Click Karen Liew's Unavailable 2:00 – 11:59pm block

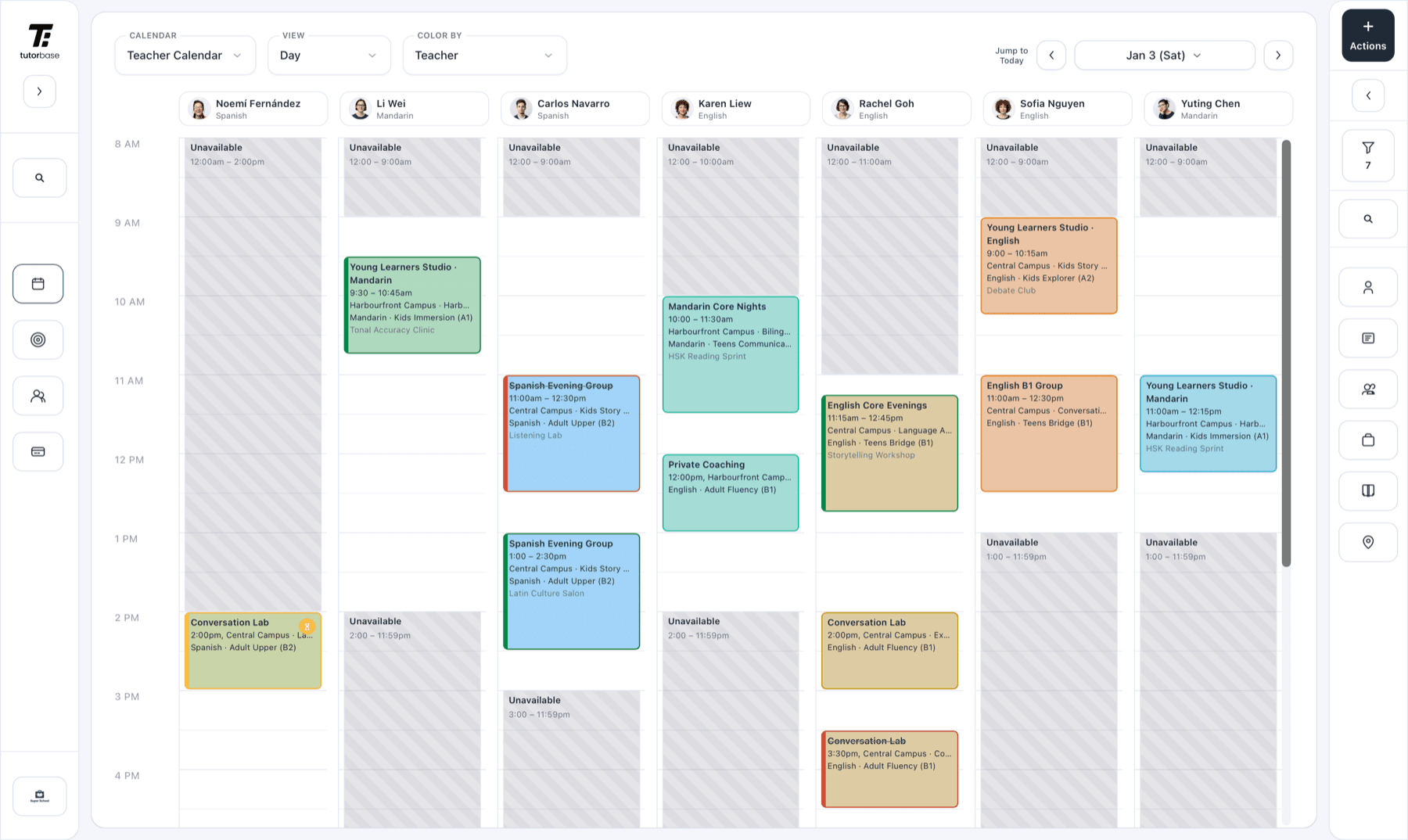tap(731, 720)
